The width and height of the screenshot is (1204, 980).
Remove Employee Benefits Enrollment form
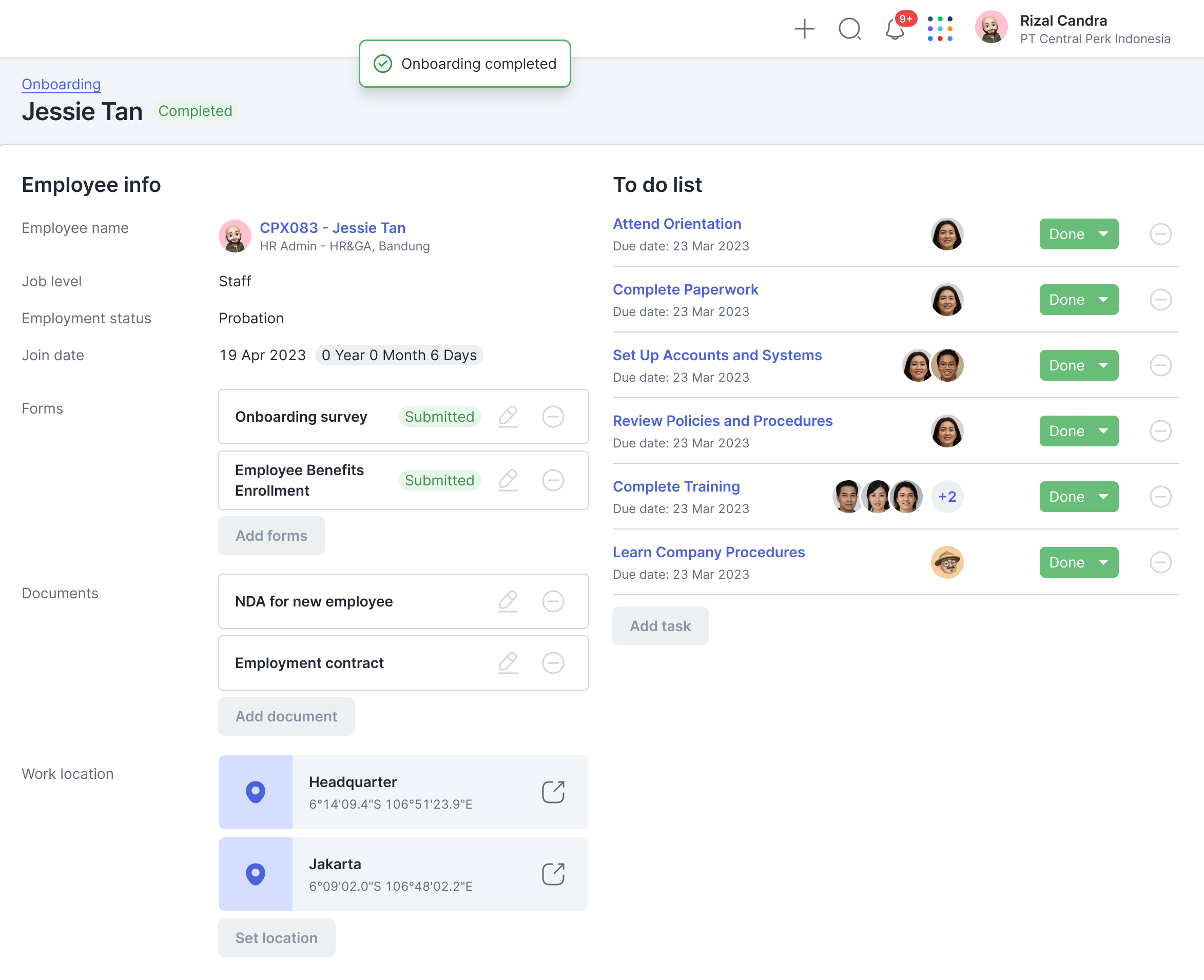(553, 480)
